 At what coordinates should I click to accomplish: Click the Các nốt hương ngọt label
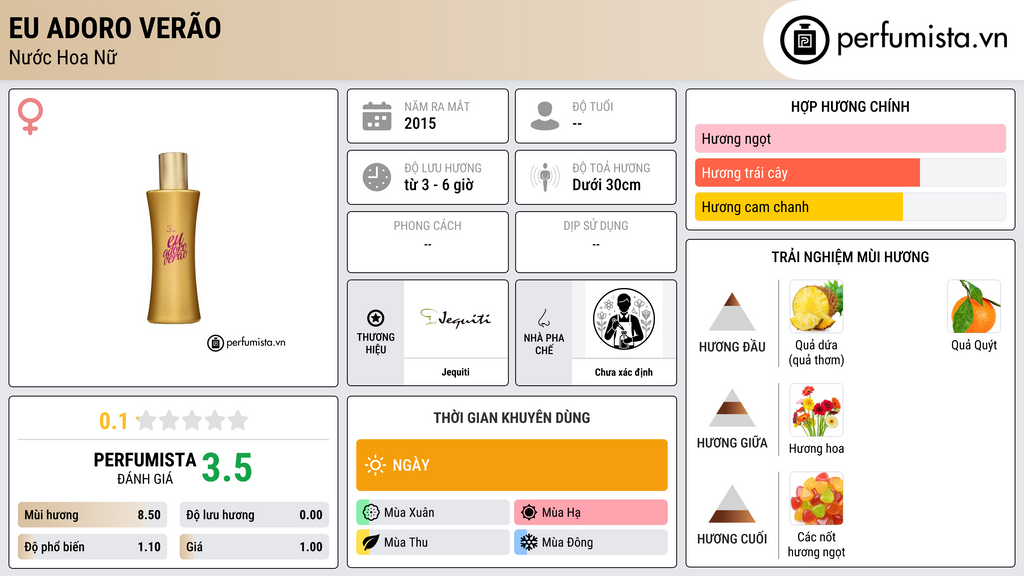pyautogui.click(x=816, y=545)
